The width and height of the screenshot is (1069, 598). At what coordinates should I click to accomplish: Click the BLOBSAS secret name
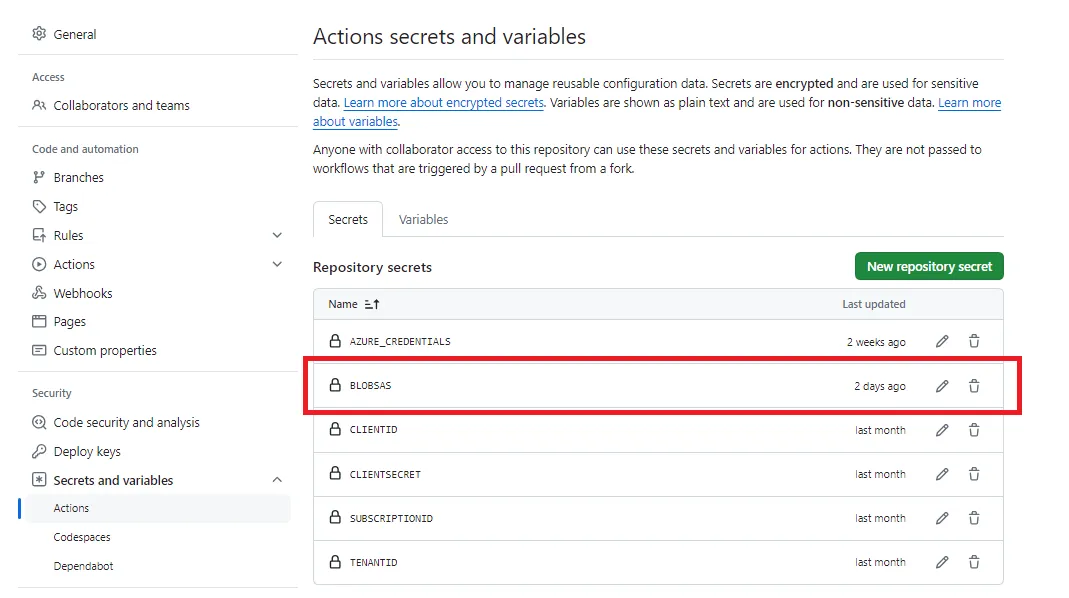[370, 385]
